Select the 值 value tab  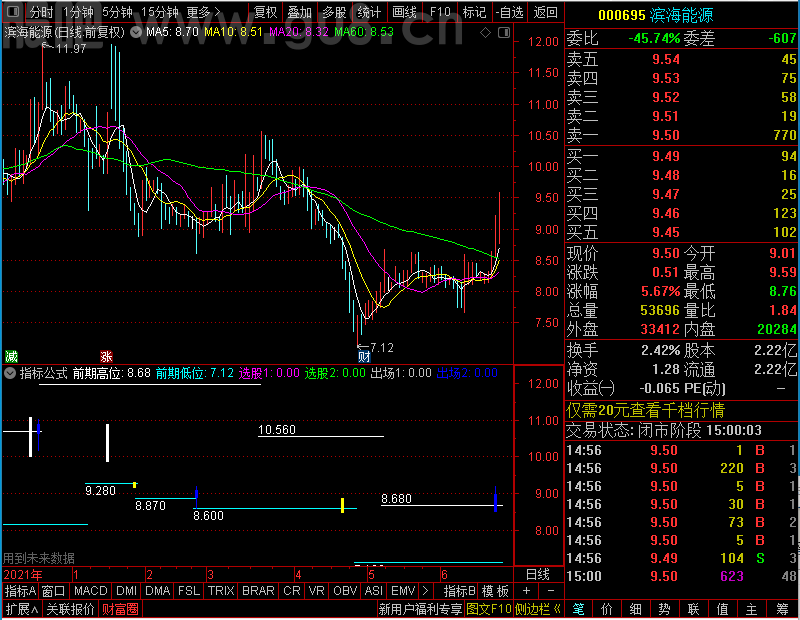[722, 609]
